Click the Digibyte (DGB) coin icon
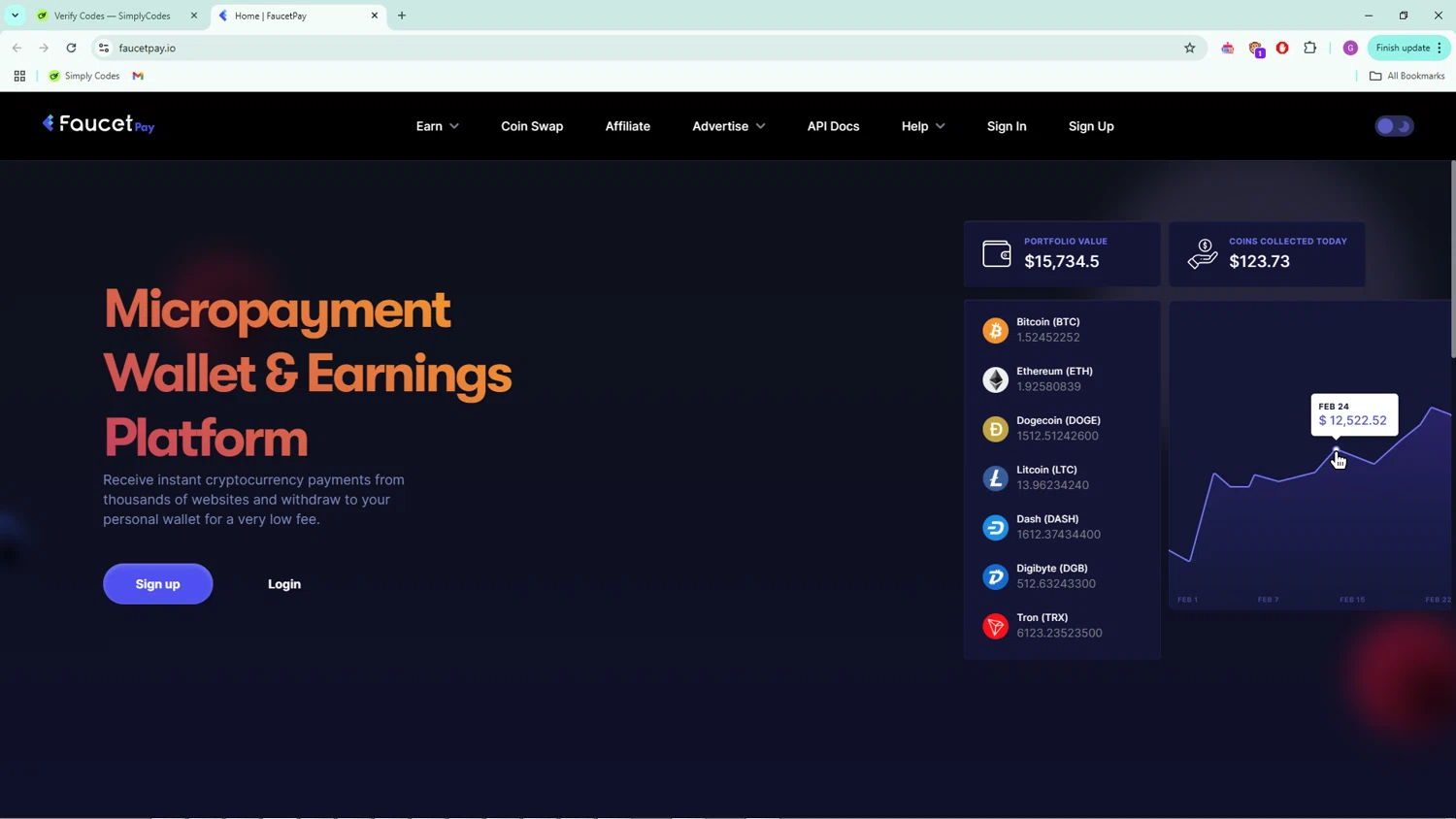The height and width of the screenshot is (819, 1456). (x=995, y=576)
